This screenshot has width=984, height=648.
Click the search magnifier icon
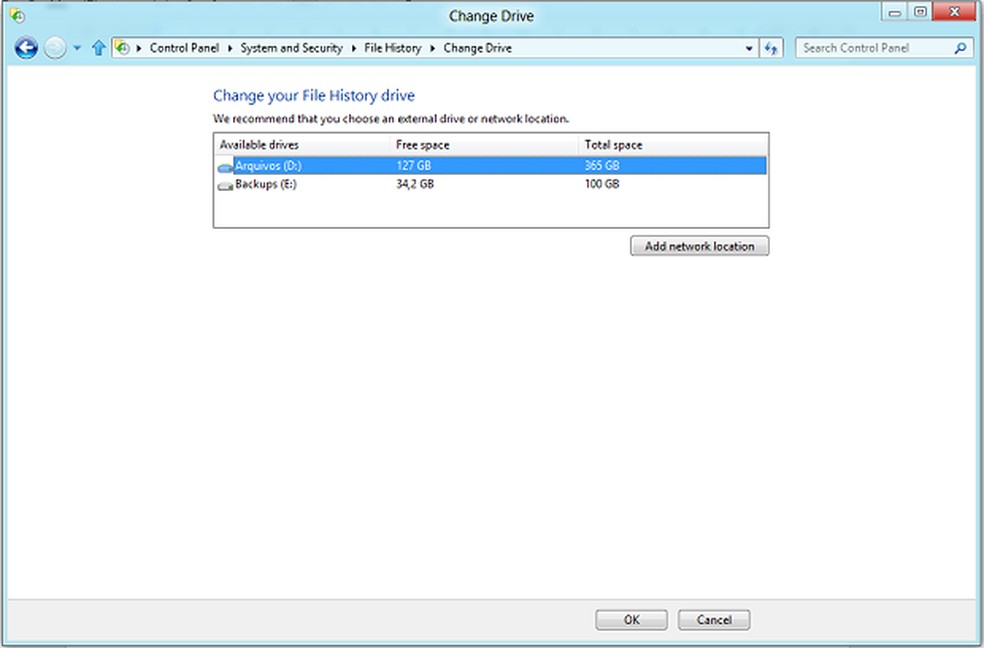click(960, 48)
